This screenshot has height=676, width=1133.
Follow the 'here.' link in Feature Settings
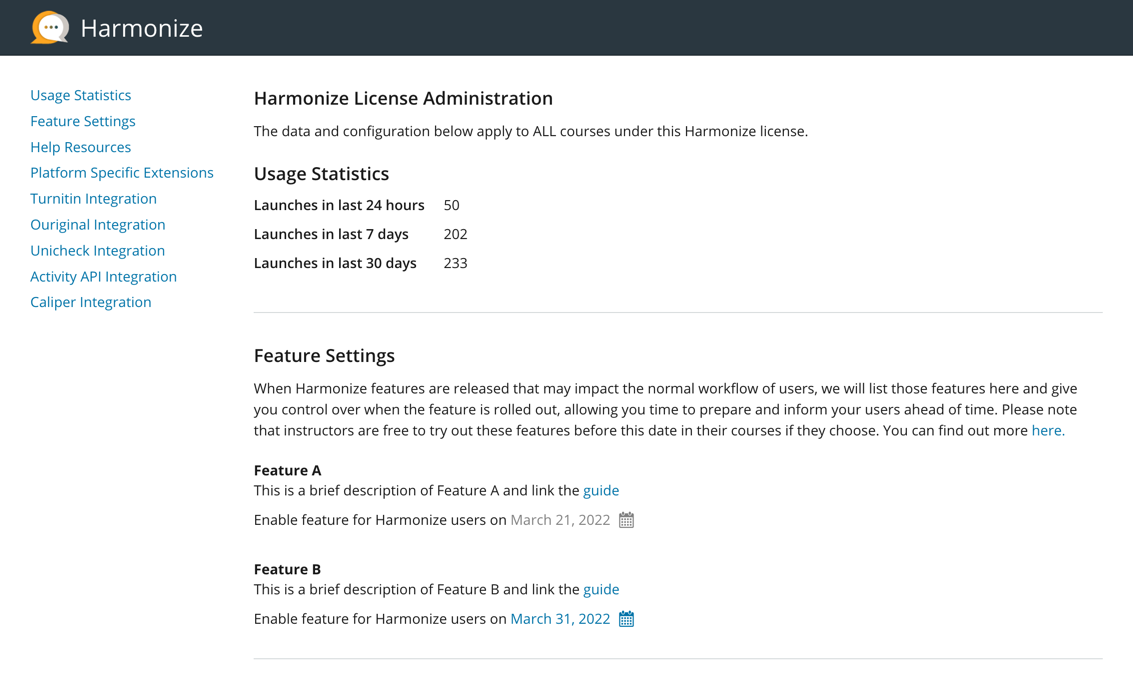(x=1047, y=431)
